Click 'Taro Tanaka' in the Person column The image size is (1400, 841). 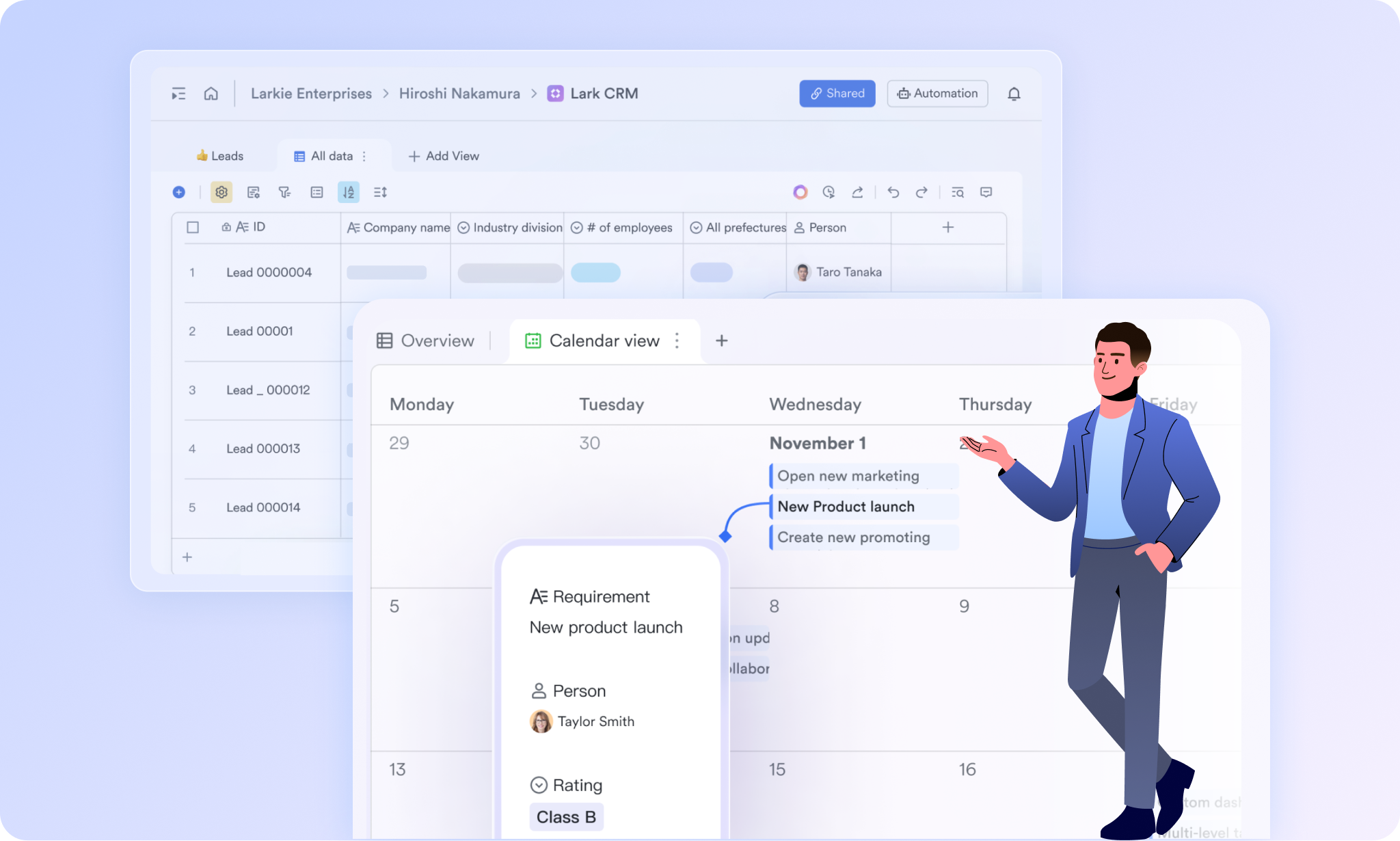(x=849, y=272)
